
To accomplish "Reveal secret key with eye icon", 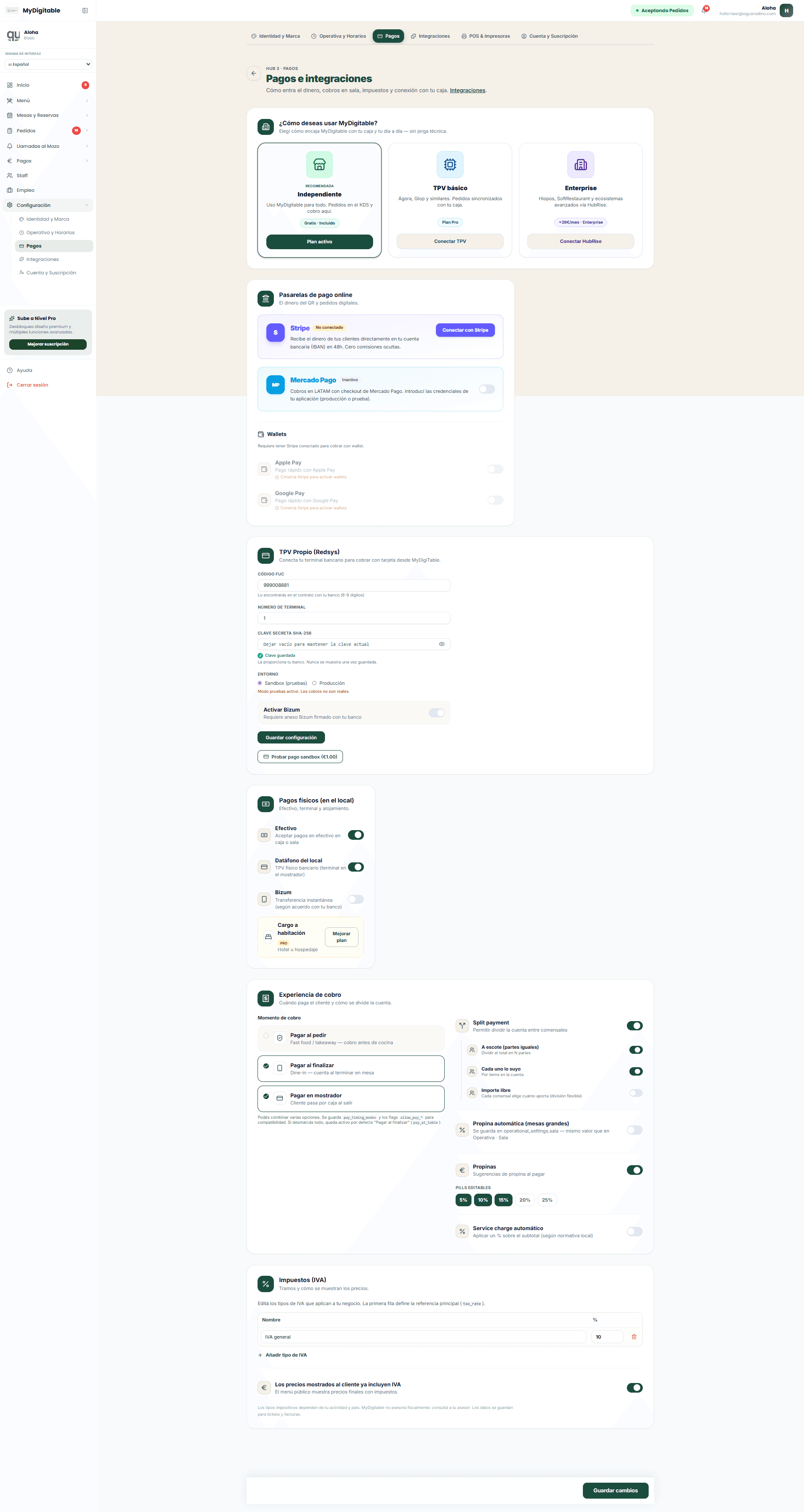I will [x=442, y=644].
